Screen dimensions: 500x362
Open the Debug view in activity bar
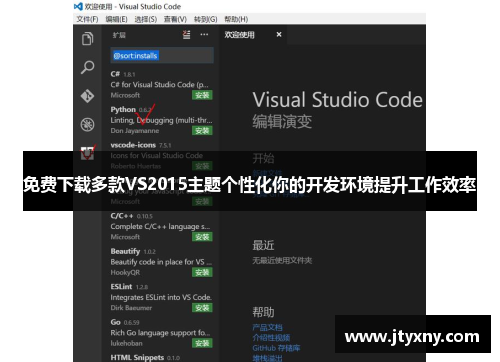point(87,125)
